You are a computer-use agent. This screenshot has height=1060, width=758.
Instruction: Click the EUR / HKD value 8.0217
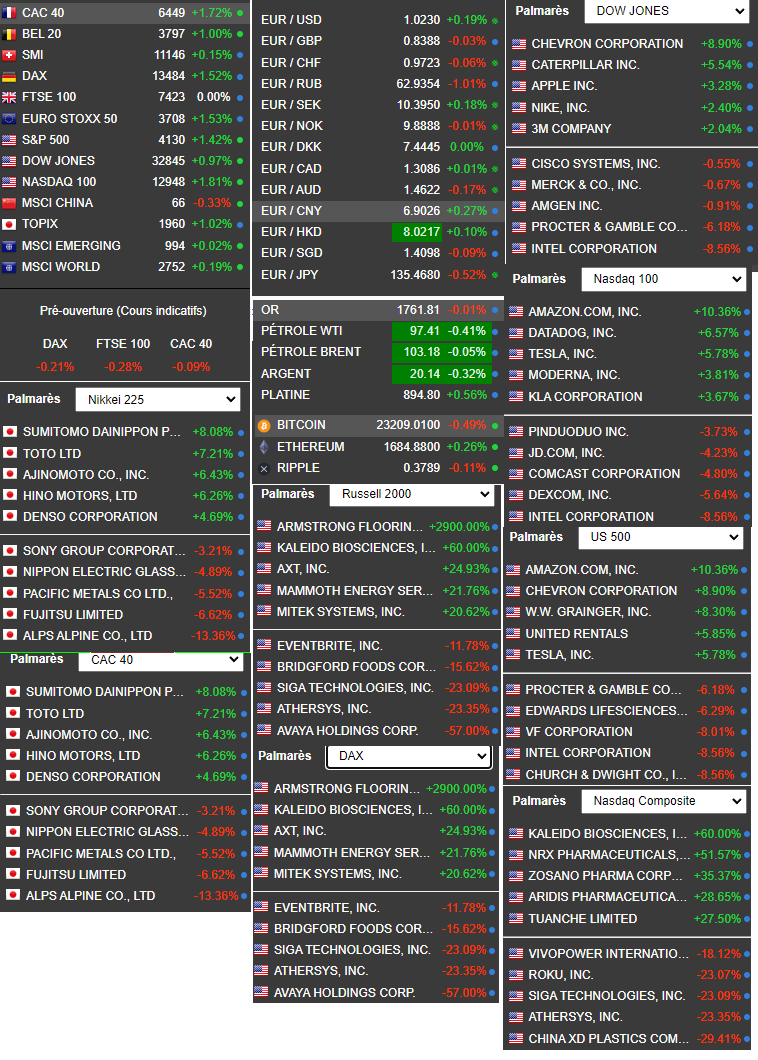point(417,232)
